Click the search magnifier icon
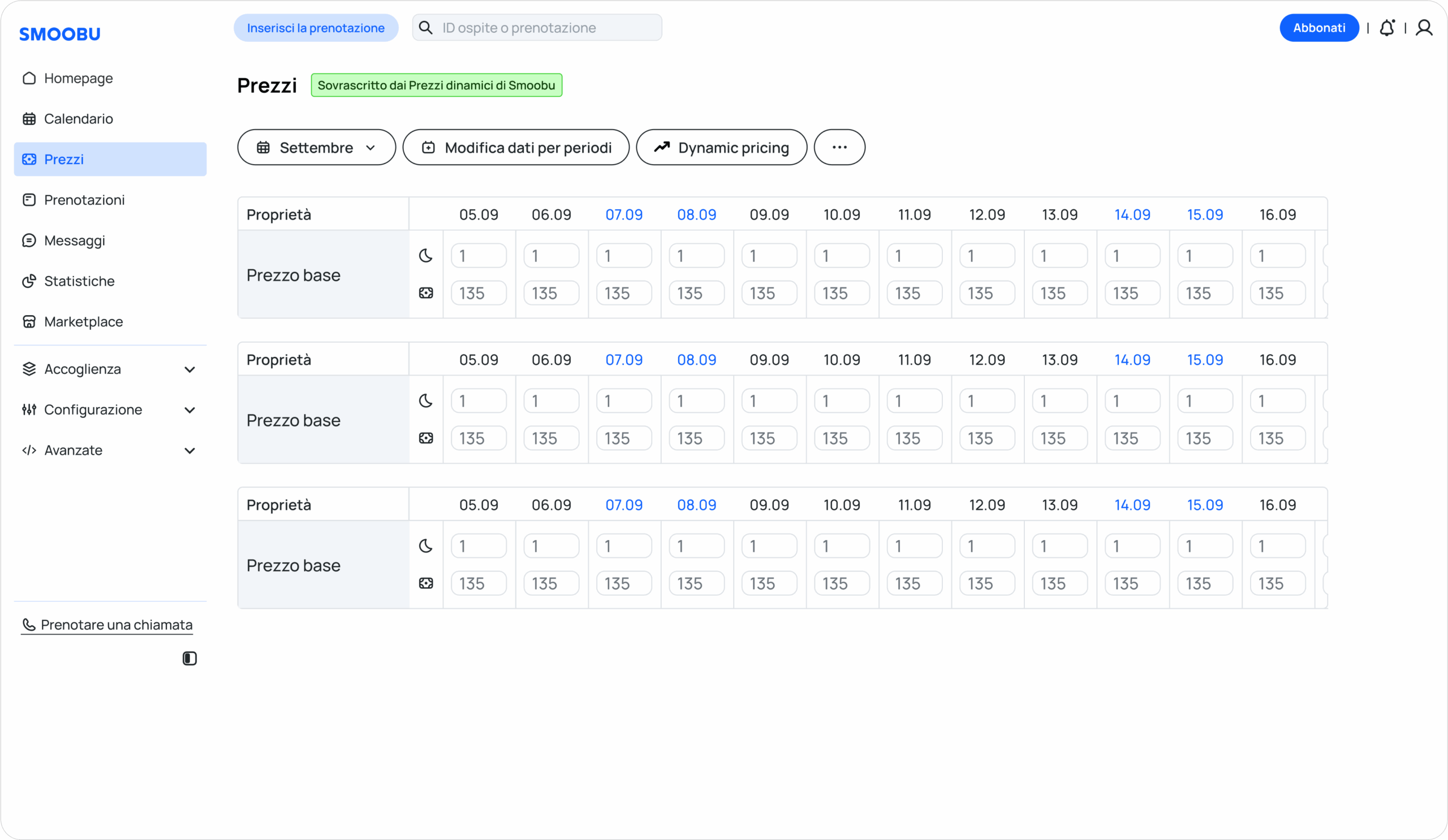Screen dimensions: 1448x840 tap(425, 28)
